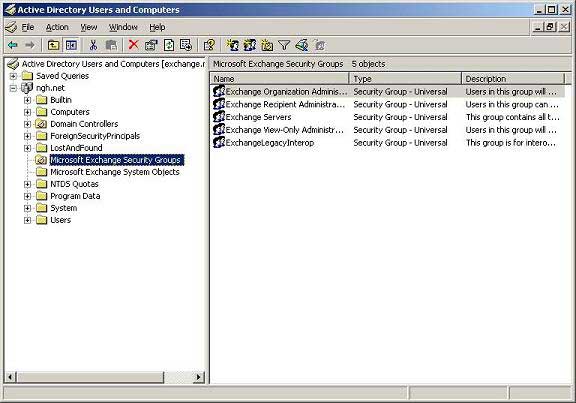Create new organizational unit toolbar icon
The image size is (576, 403).
click(x=267, y=45)
